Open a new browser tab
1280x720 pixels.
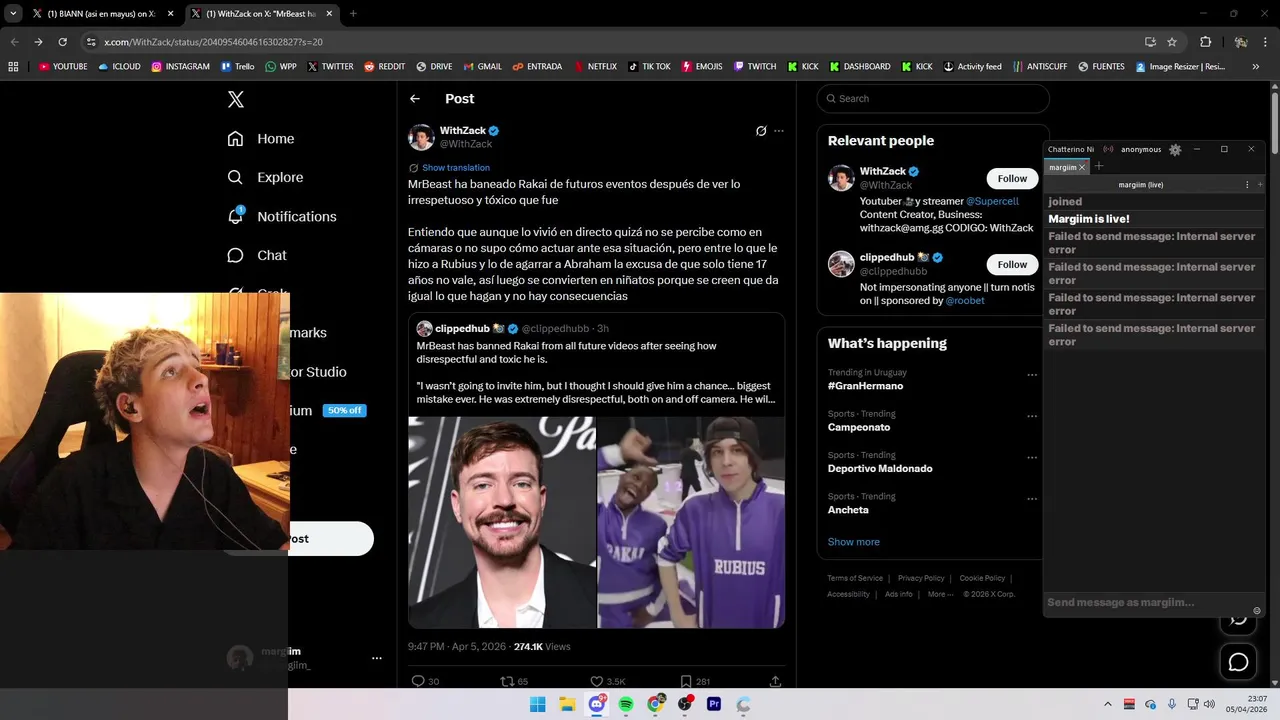(353, 14)
